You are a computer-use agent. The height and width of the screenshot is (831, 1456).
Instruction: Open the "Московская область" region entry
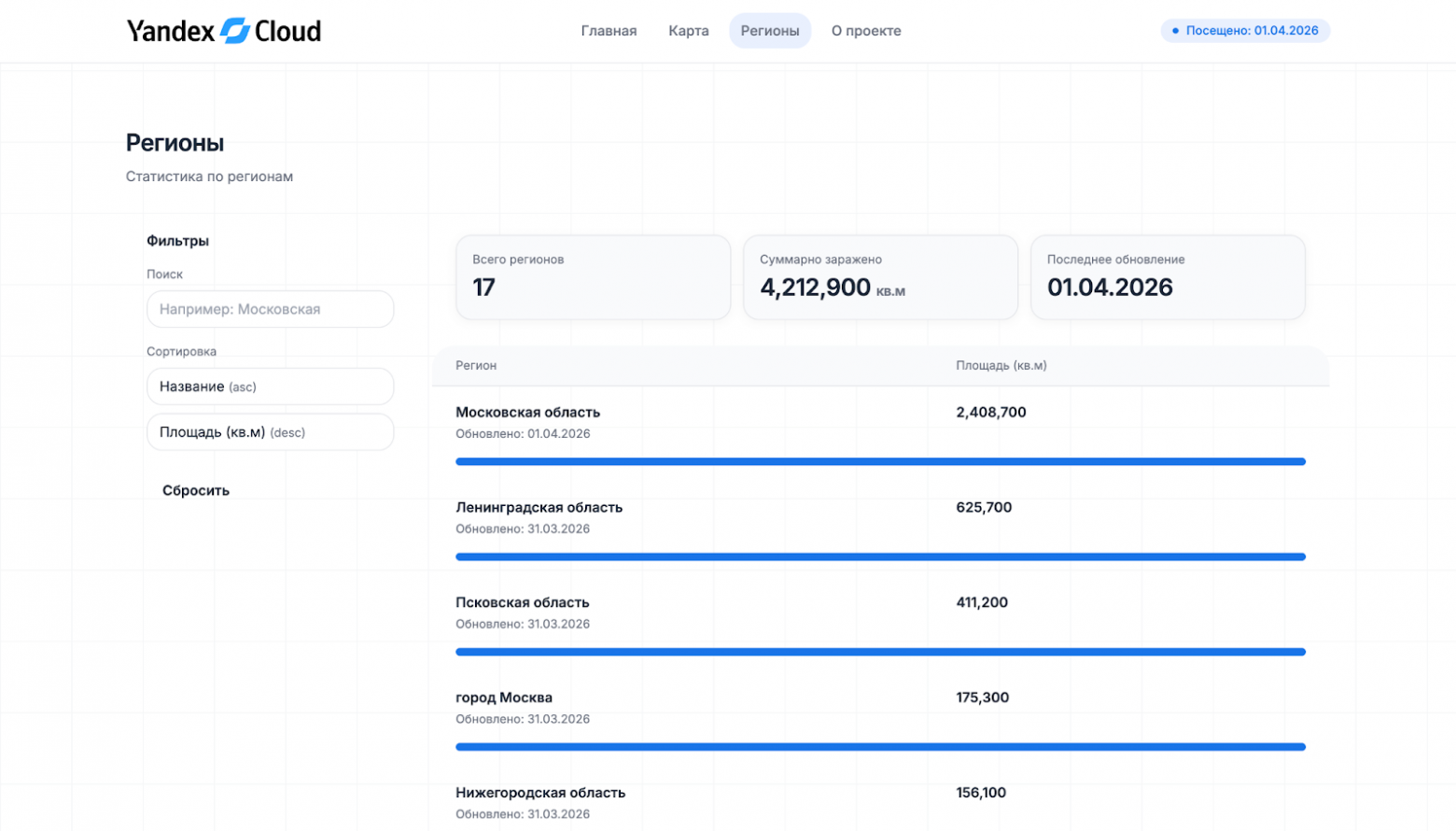[527, 412]
